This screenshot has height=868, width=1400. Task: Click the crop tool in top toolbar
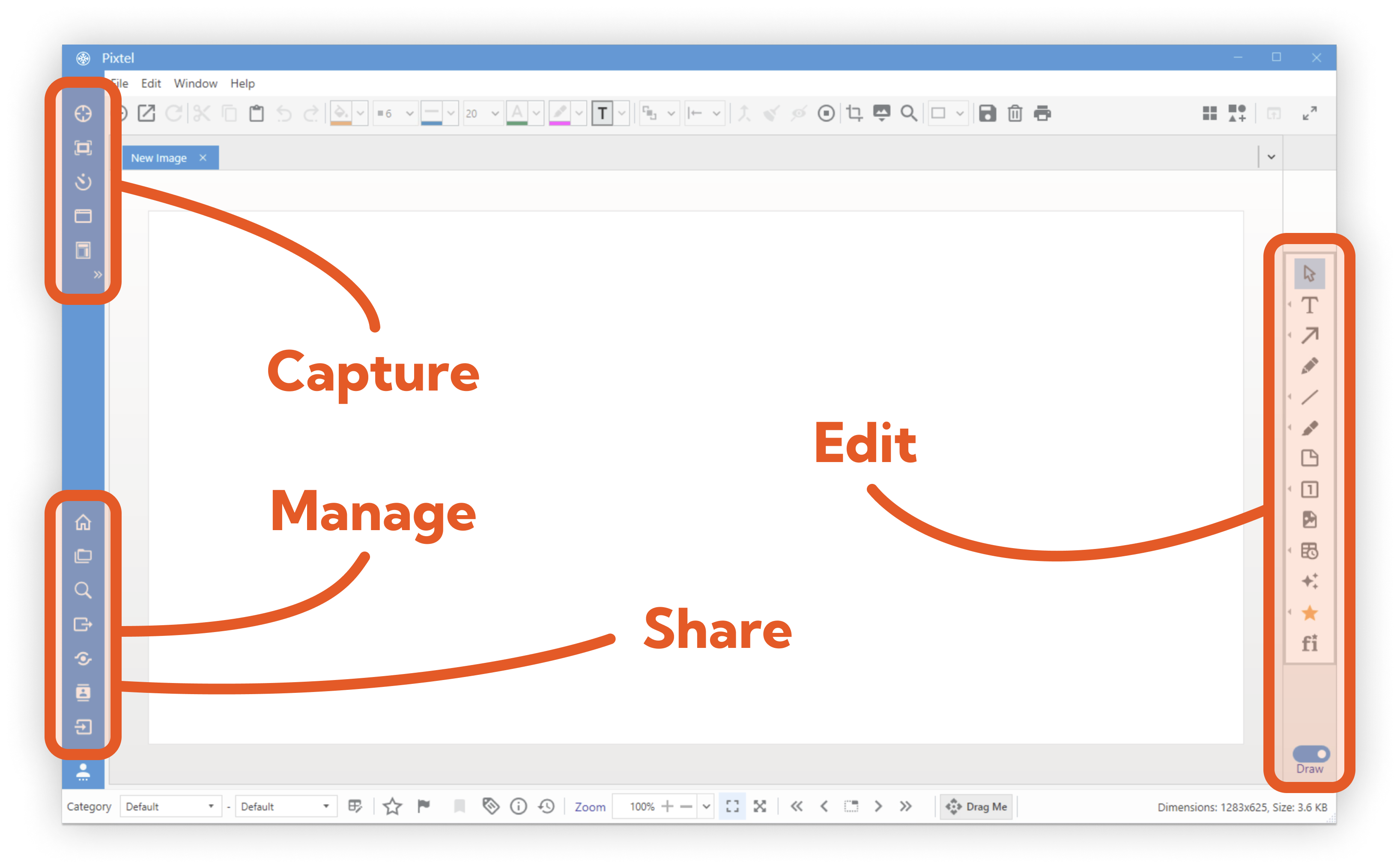tap(854, 113)
